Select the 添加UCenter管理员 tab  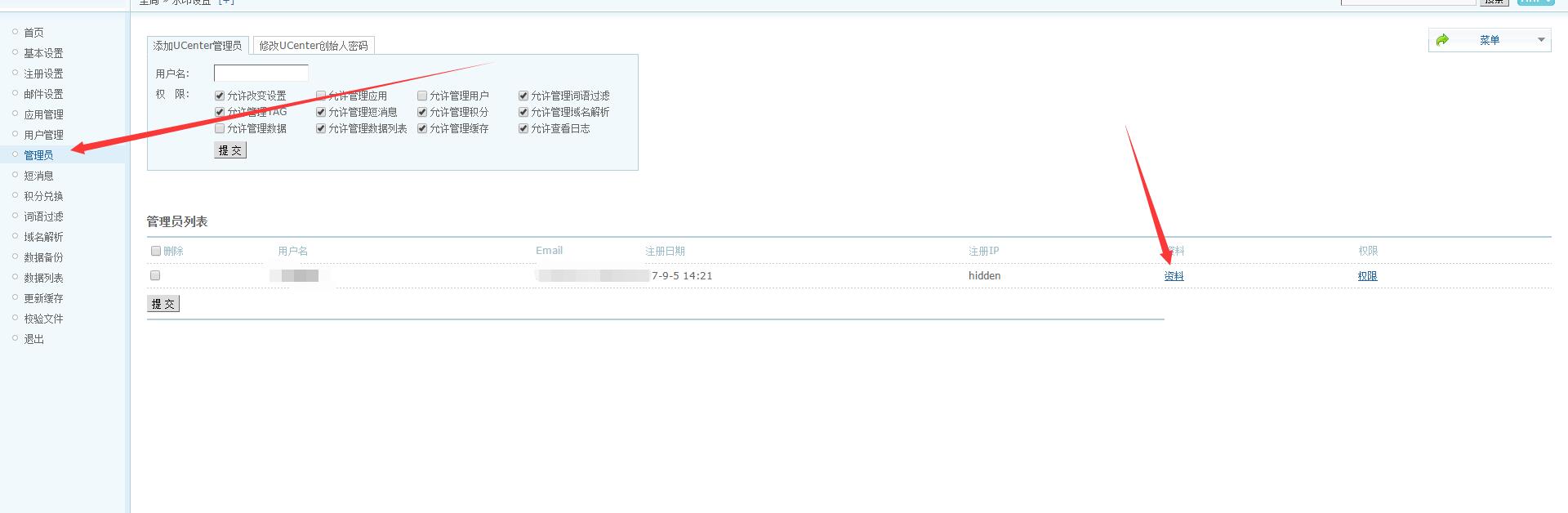(x=198, y=46)
